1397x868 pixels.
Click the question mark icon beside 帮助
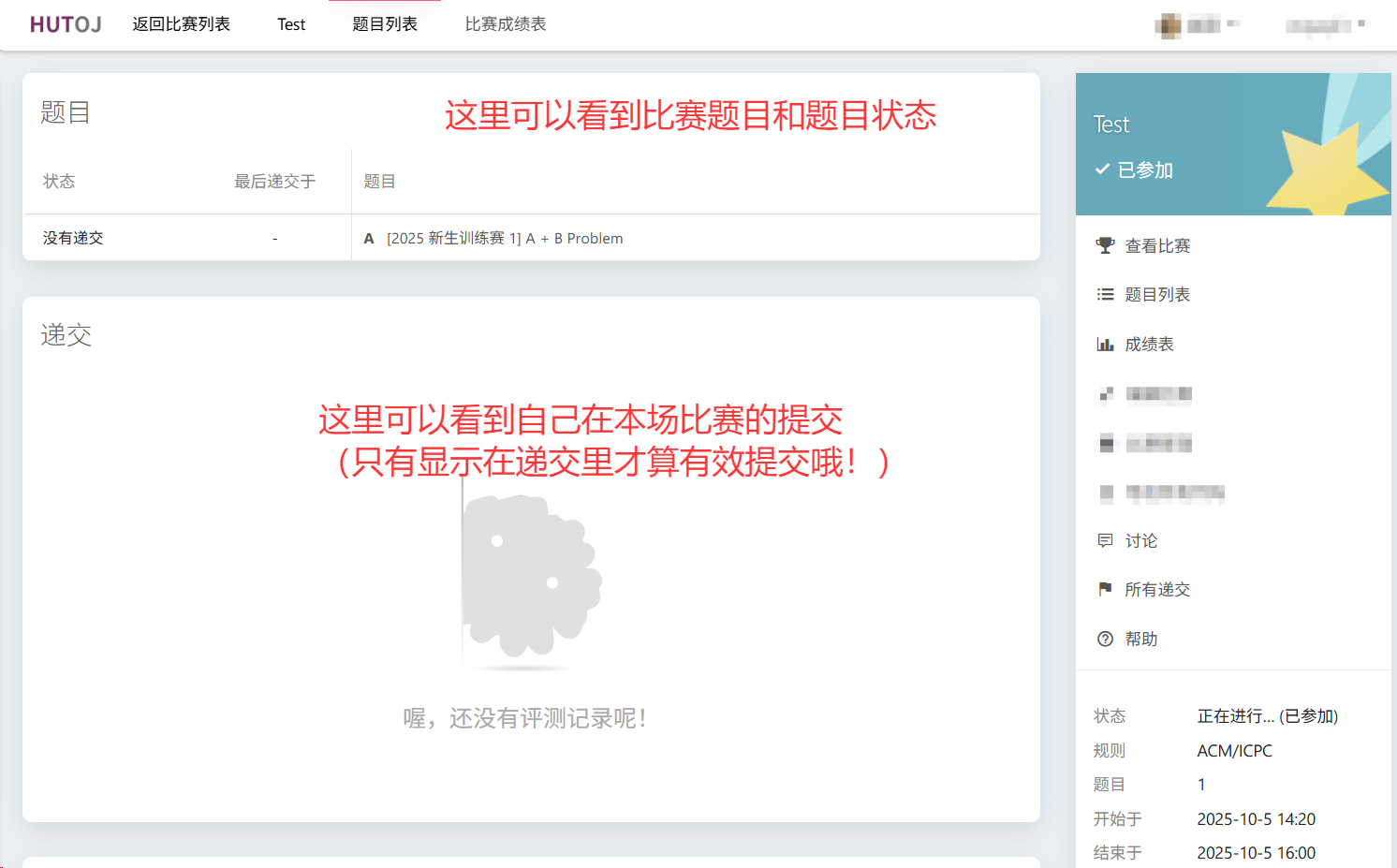[1105, 639]
